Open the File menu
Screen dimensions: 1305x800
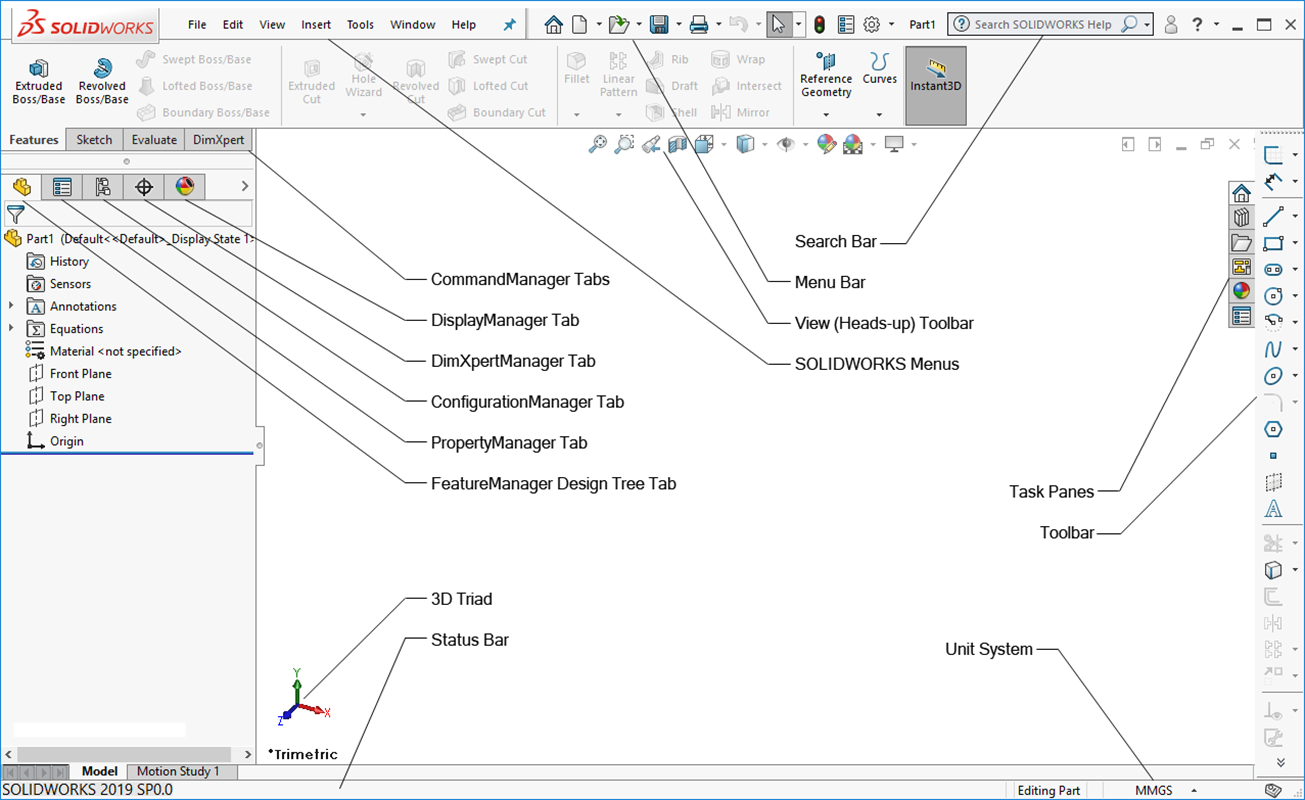197,24
